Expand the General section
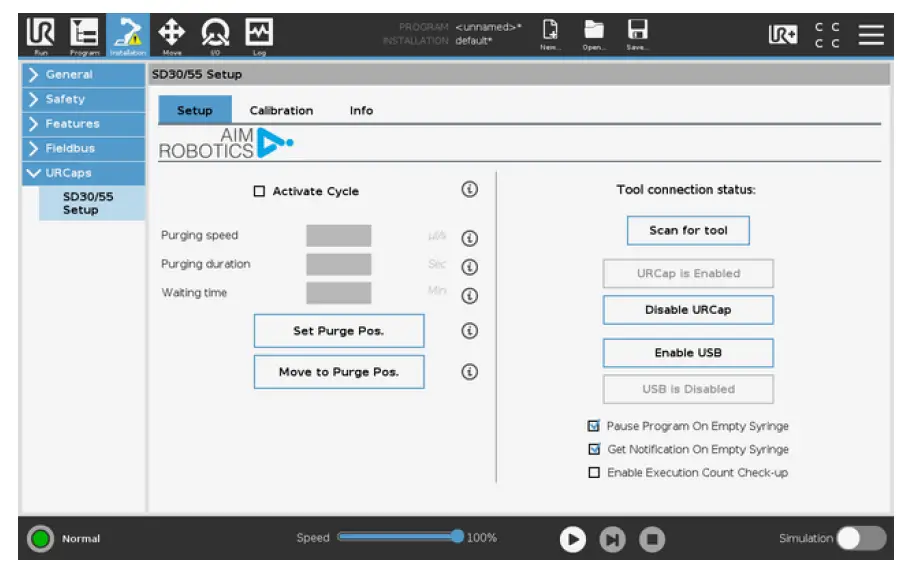 [83, 75]
